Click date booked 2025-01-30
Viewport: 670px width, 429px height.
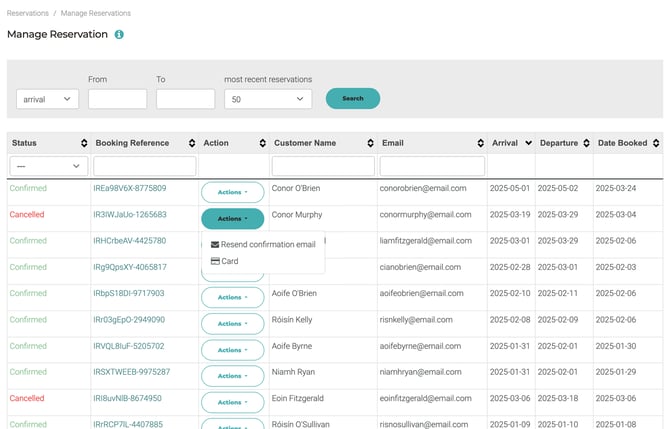click(616, 346)
